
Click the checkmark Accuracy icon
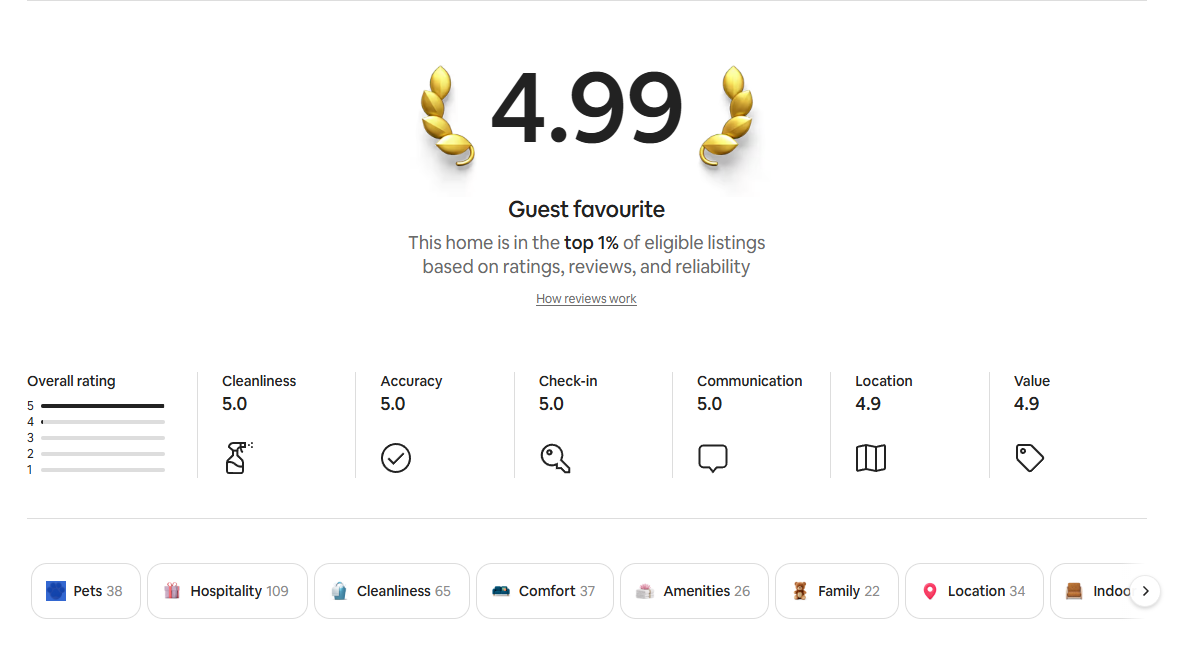point(396,458)
